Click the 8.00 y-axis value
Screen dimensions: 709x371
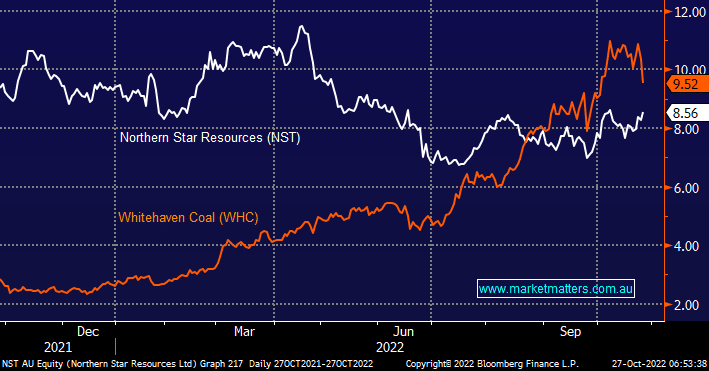(686, 129)
